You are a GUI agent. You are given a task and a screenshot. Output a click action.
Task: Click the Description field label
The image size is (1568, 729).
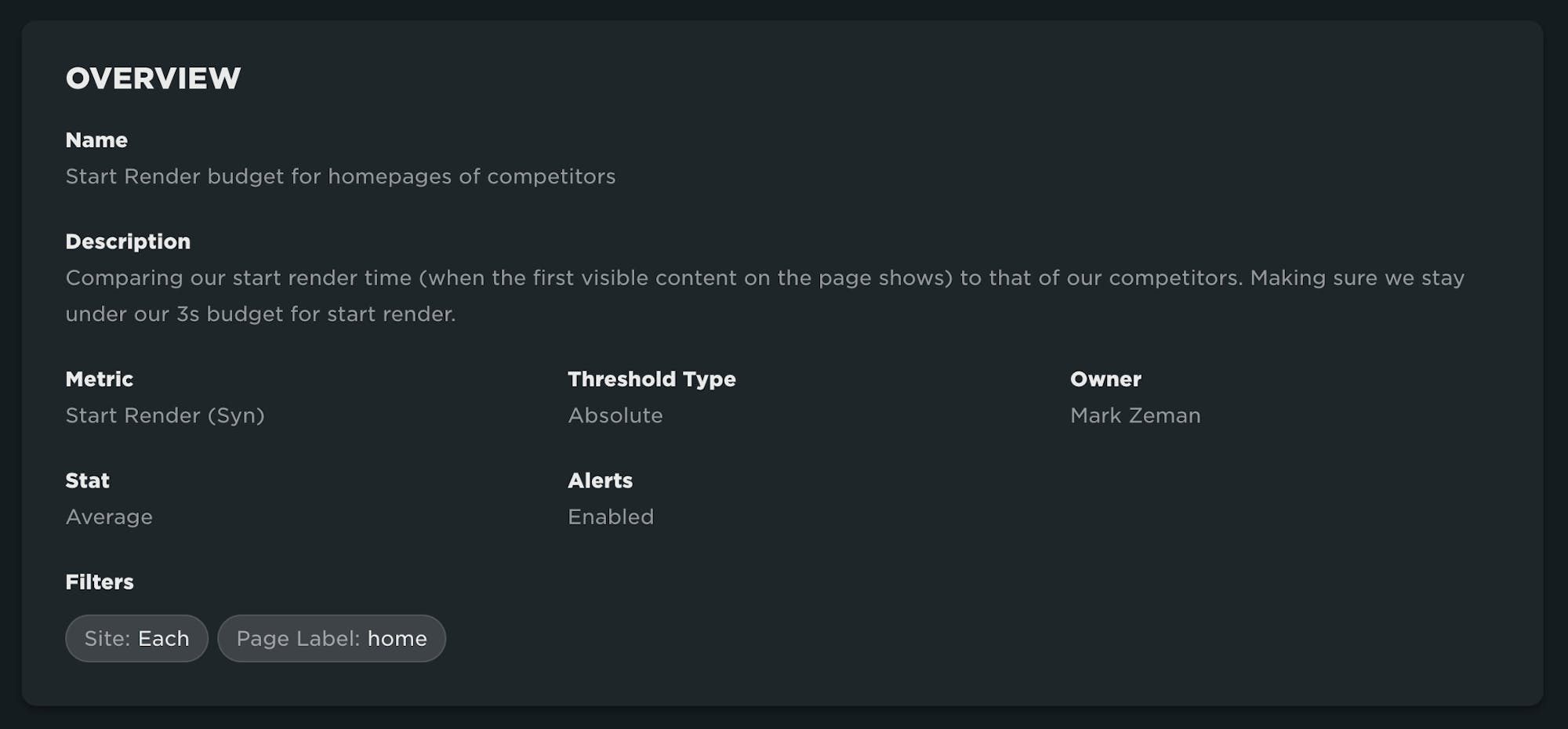128,241
